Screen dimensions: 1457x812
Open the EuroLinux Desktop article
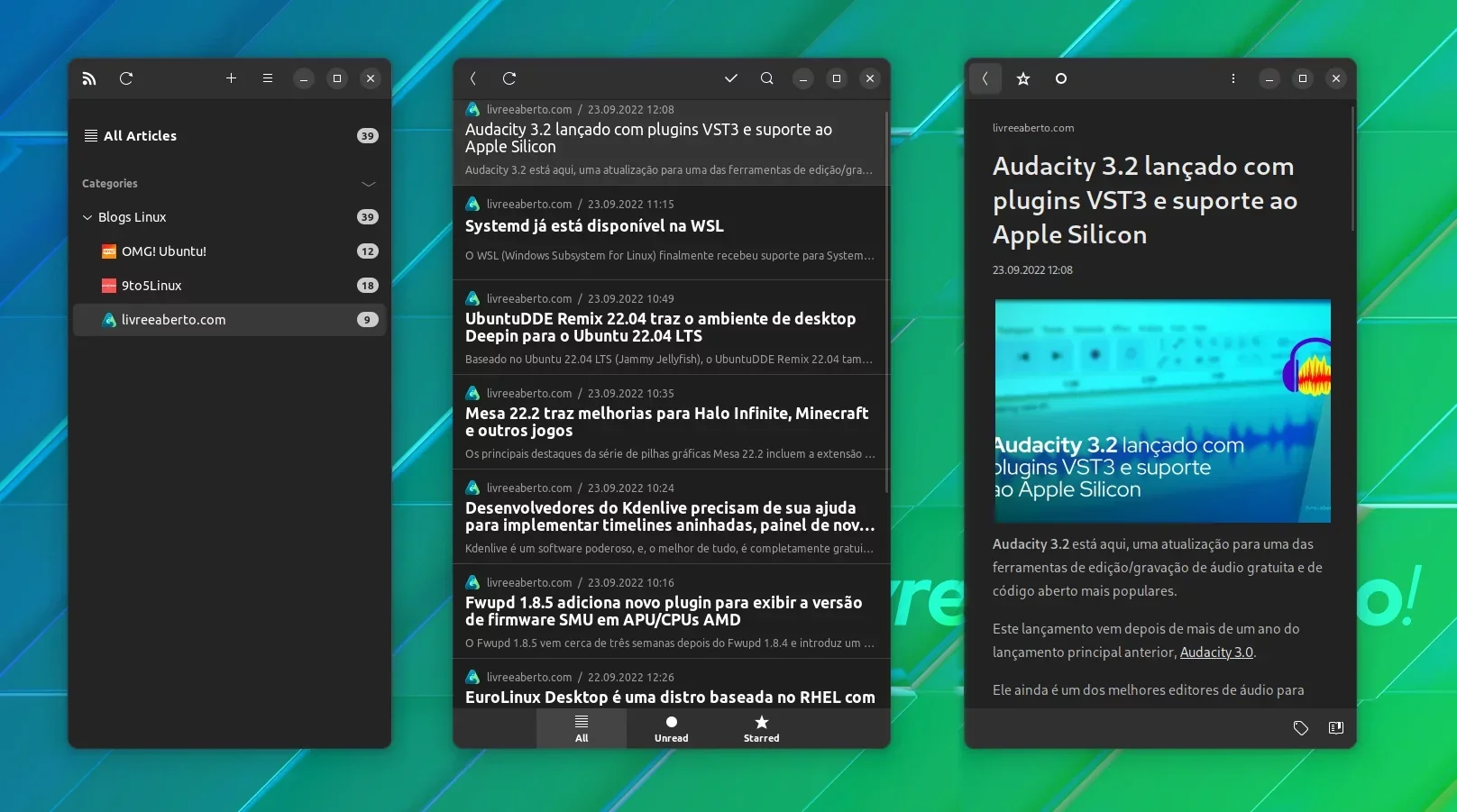point(670,684)
